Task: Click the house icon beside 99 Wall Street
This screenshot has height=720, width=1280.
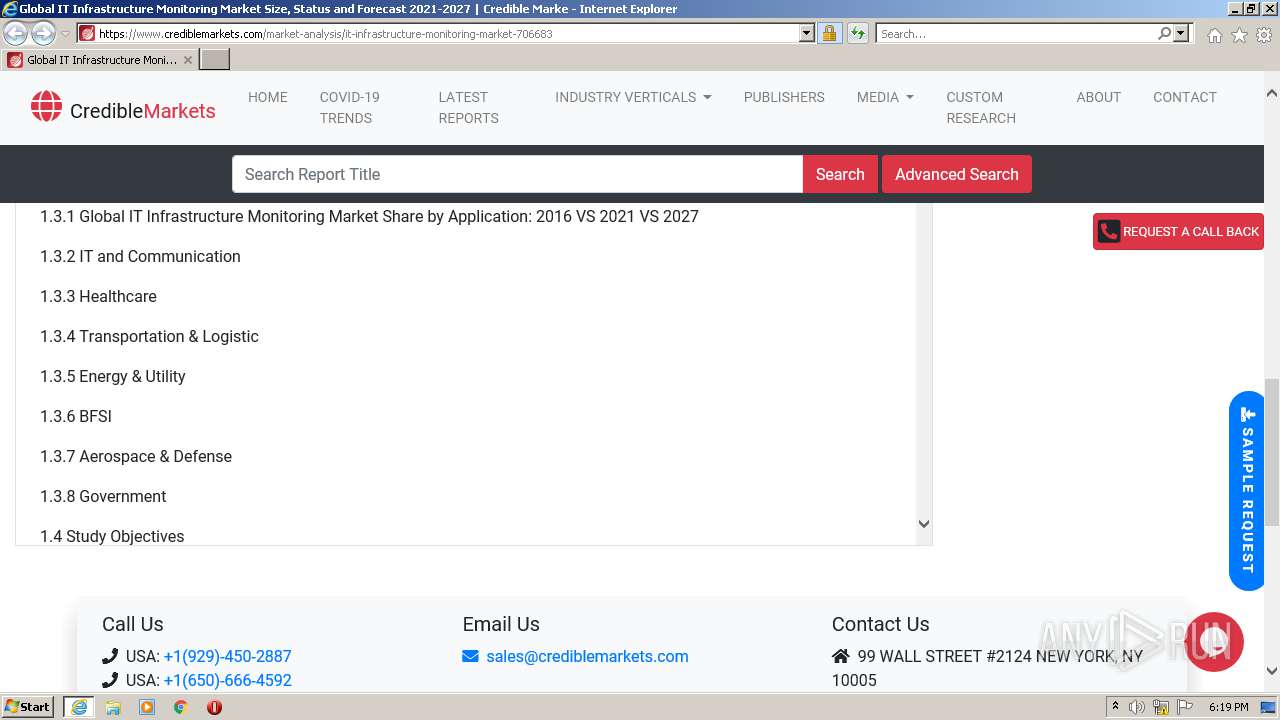Action: coord(840,657)
